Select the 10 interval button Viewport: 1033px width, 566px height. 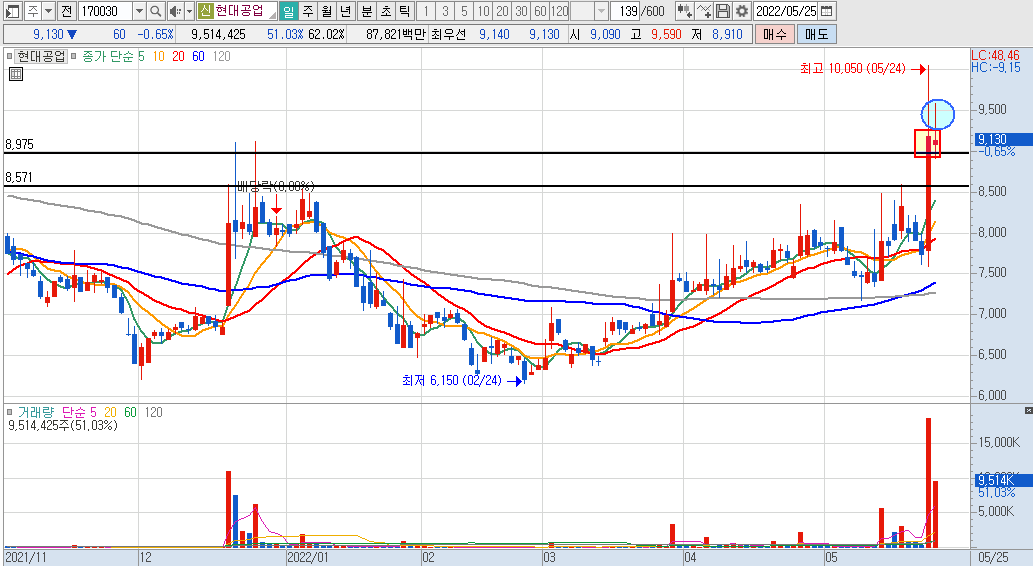coord(483,11)
